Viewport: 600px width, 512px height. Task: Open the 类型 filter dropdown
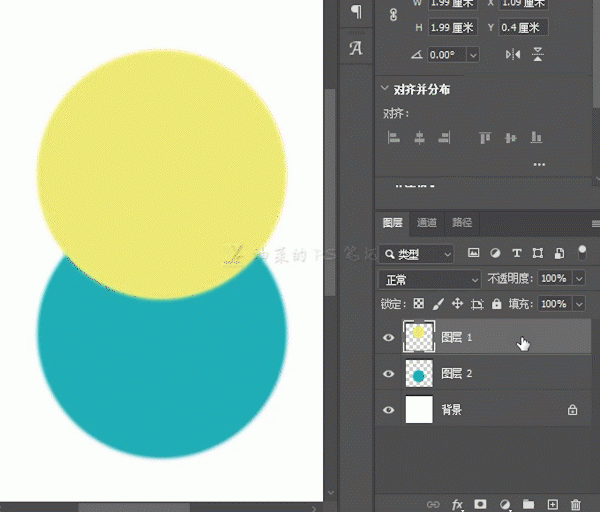(417, 254)
